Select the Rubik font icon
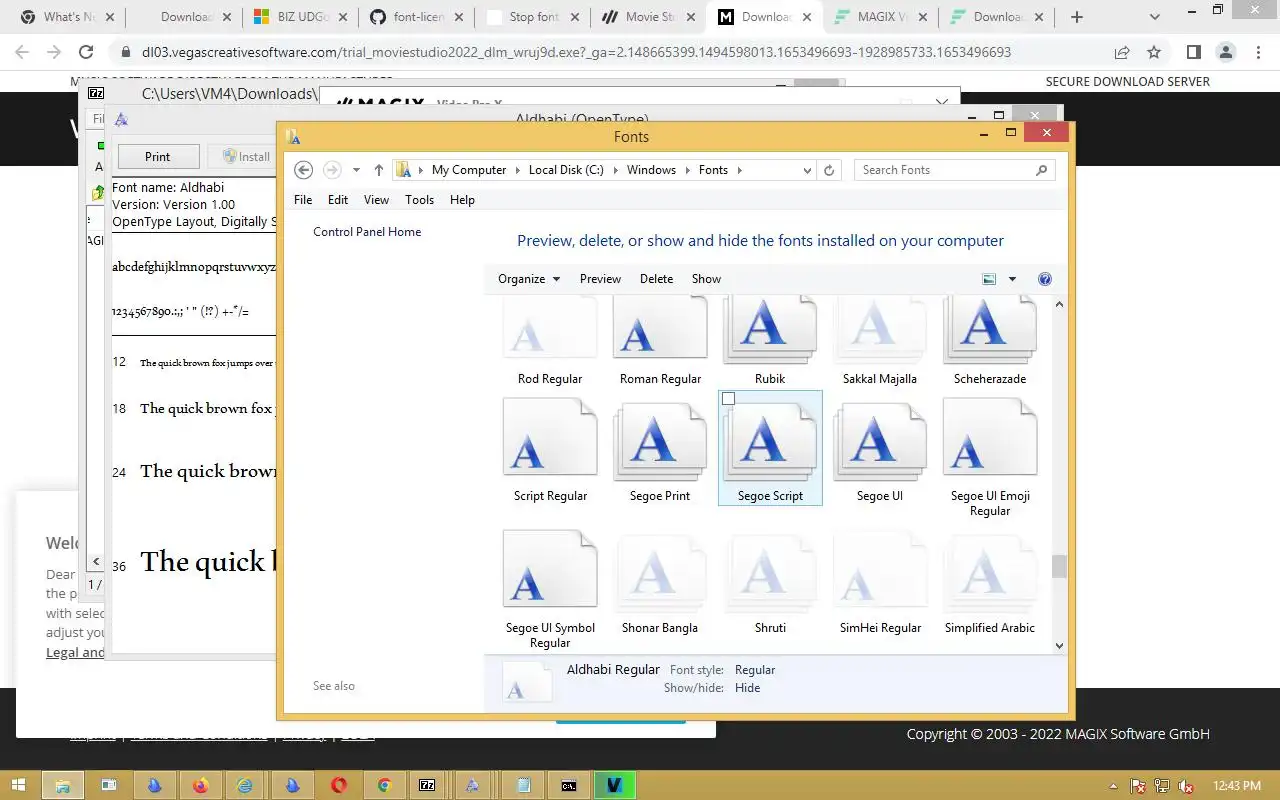 [770, 330]
